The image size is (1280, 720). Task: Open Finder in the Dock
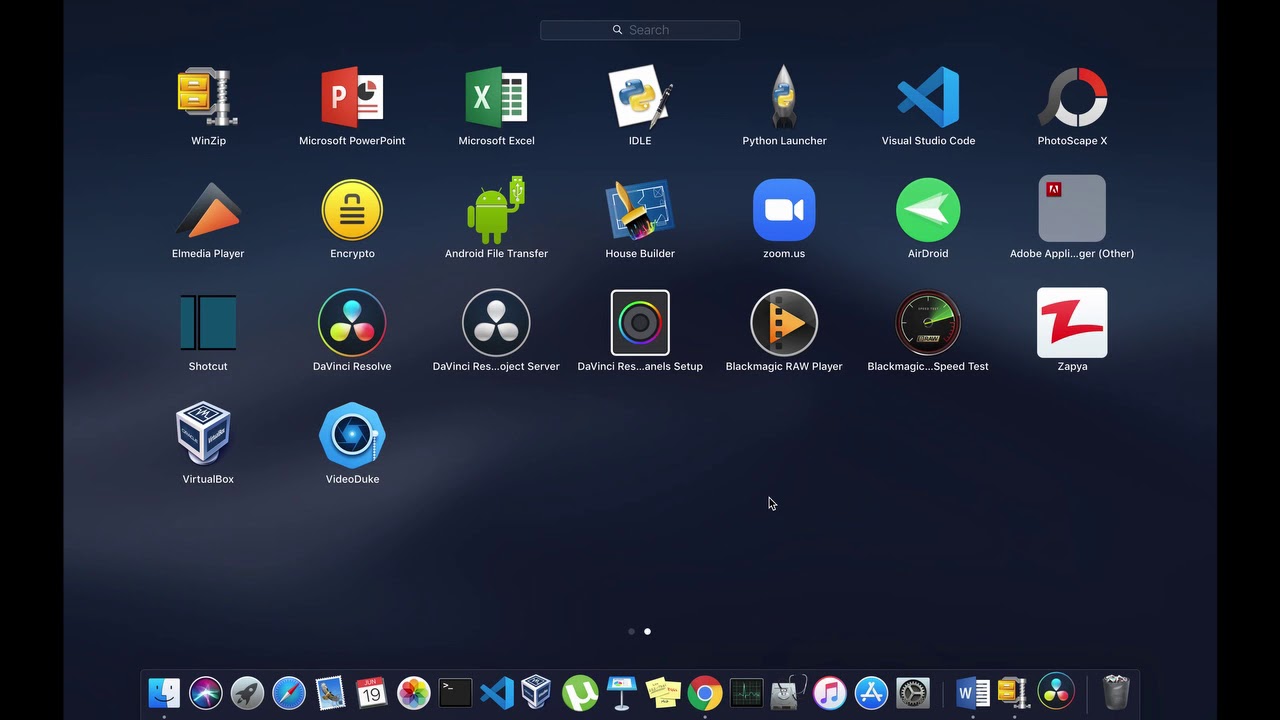[164, 693]
